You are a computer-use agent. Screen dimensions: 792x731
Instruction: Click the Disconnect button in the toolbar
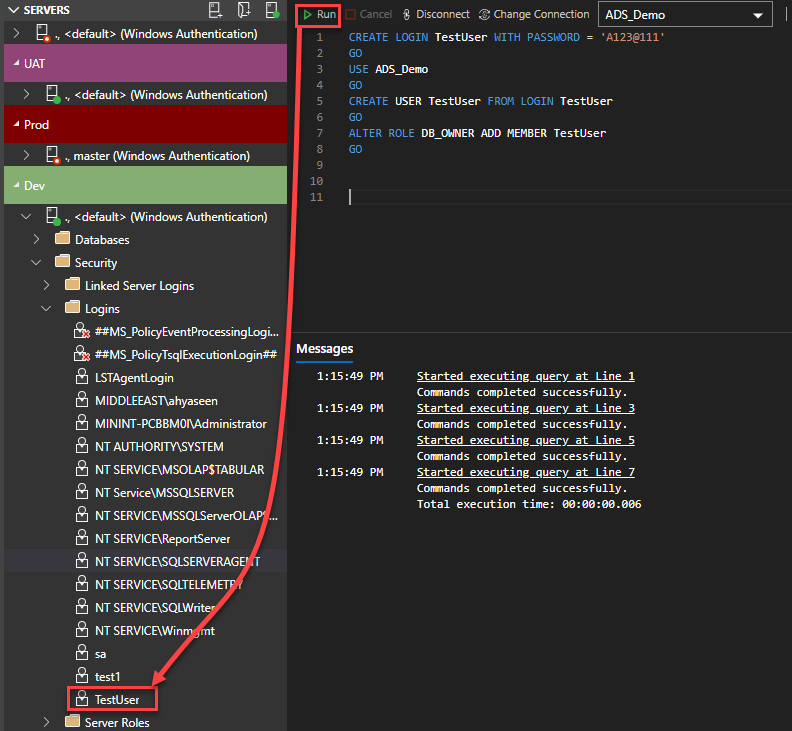click(435, 15)
